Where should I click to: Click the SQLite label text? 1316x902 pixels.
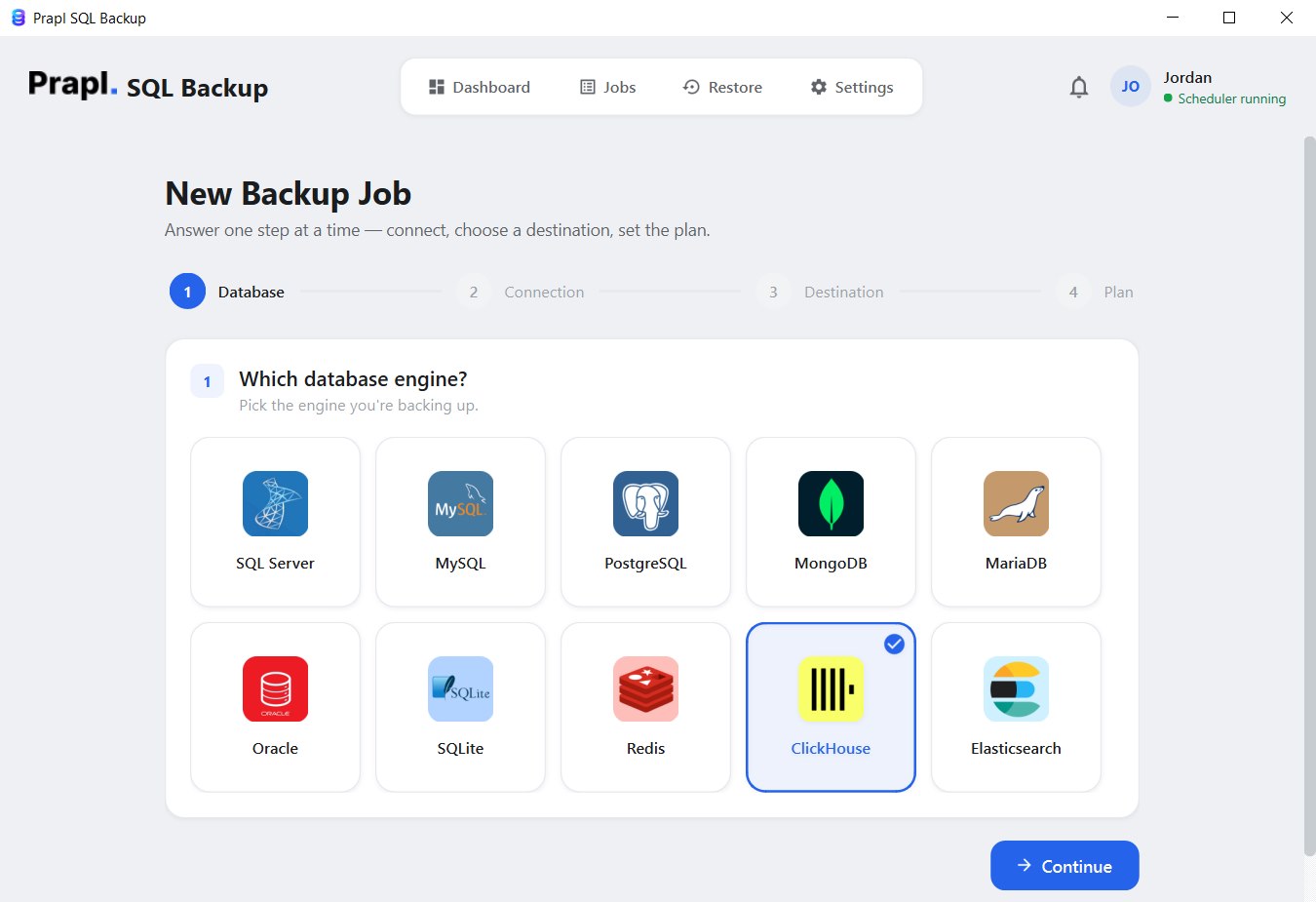460,749
